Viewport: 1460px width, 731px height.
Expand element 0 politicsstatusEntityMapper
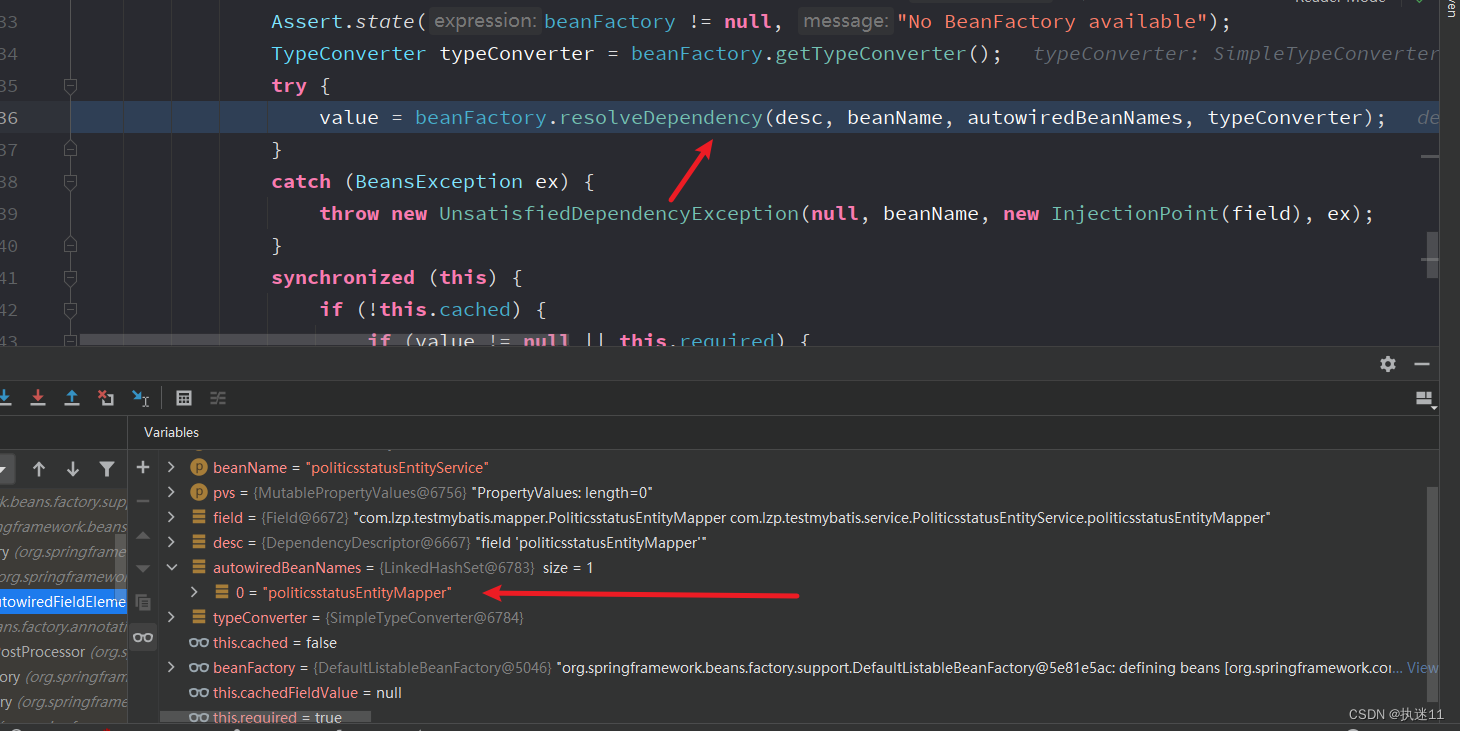point(194,592)
